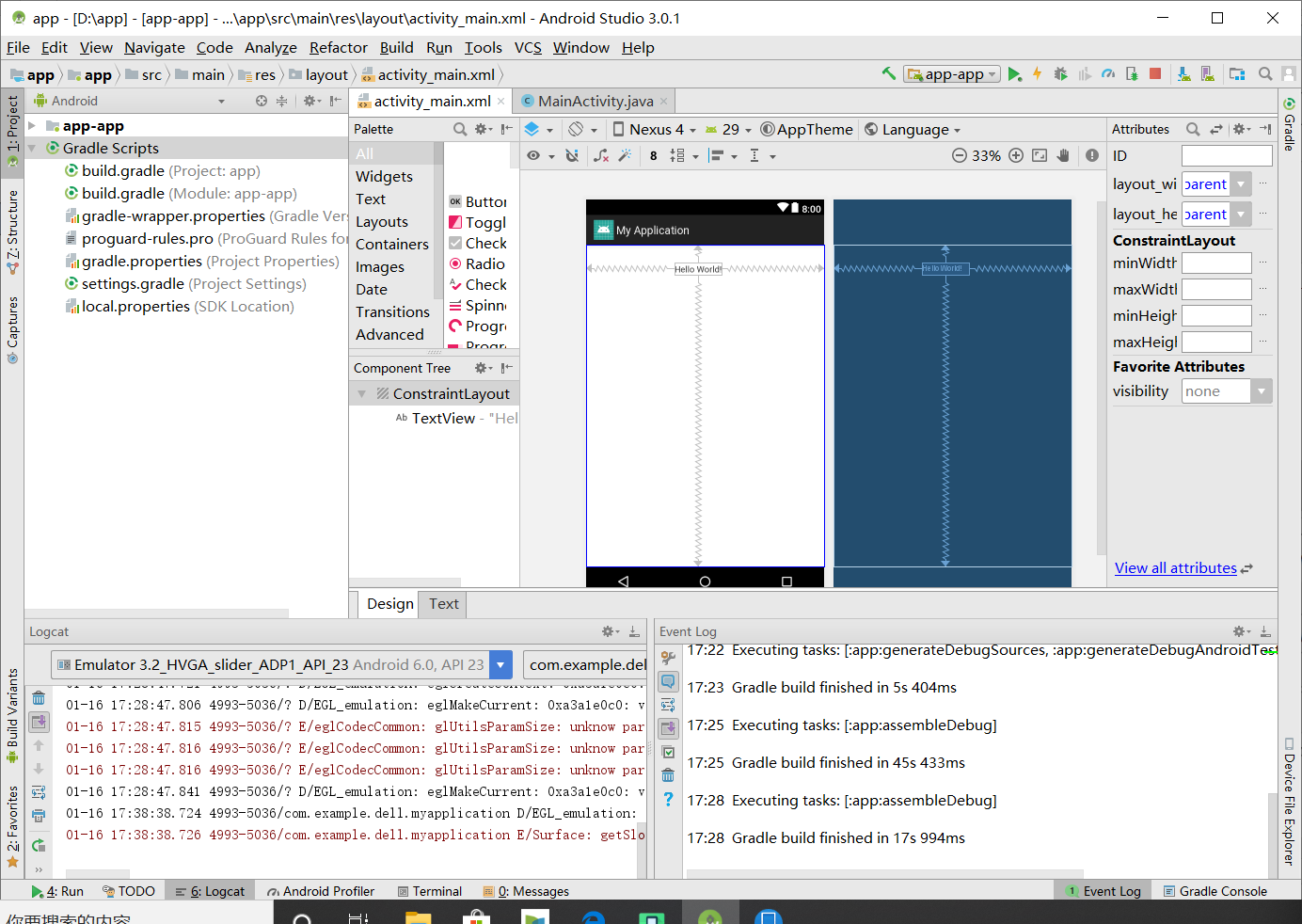Start the Debug app bug icon
1302x924 pixels.
pyautogui.click(x=1060, y=74)
